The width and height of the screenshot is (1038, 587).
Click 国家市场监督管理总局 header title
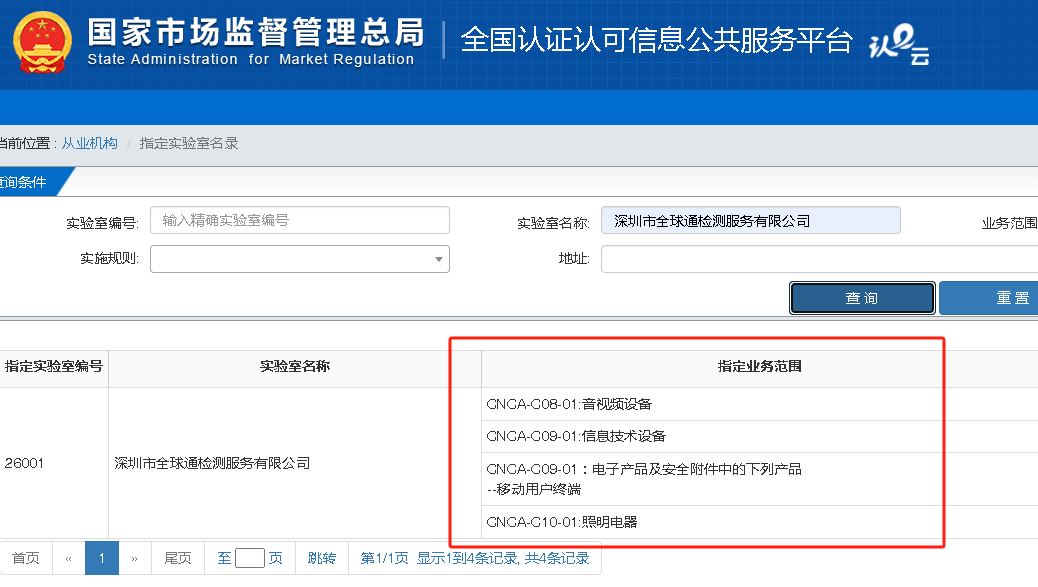coord(256,32)
